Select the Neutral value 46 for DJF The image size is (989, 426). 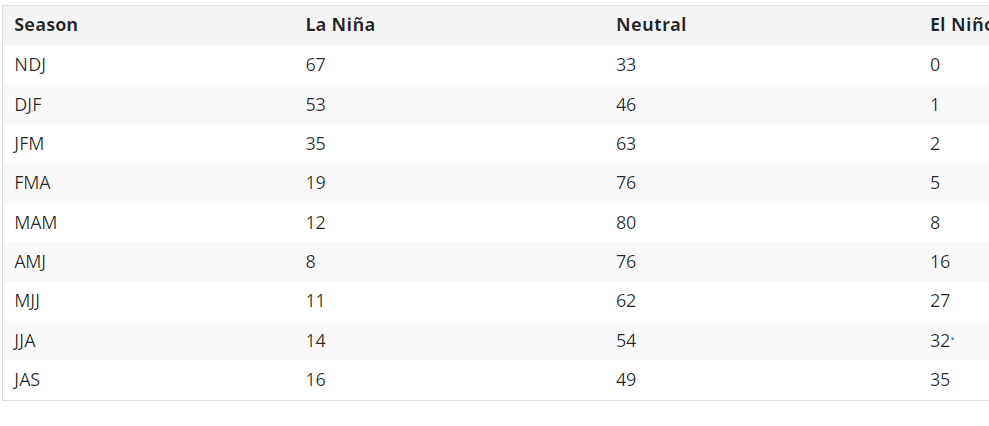click(626, 105)
